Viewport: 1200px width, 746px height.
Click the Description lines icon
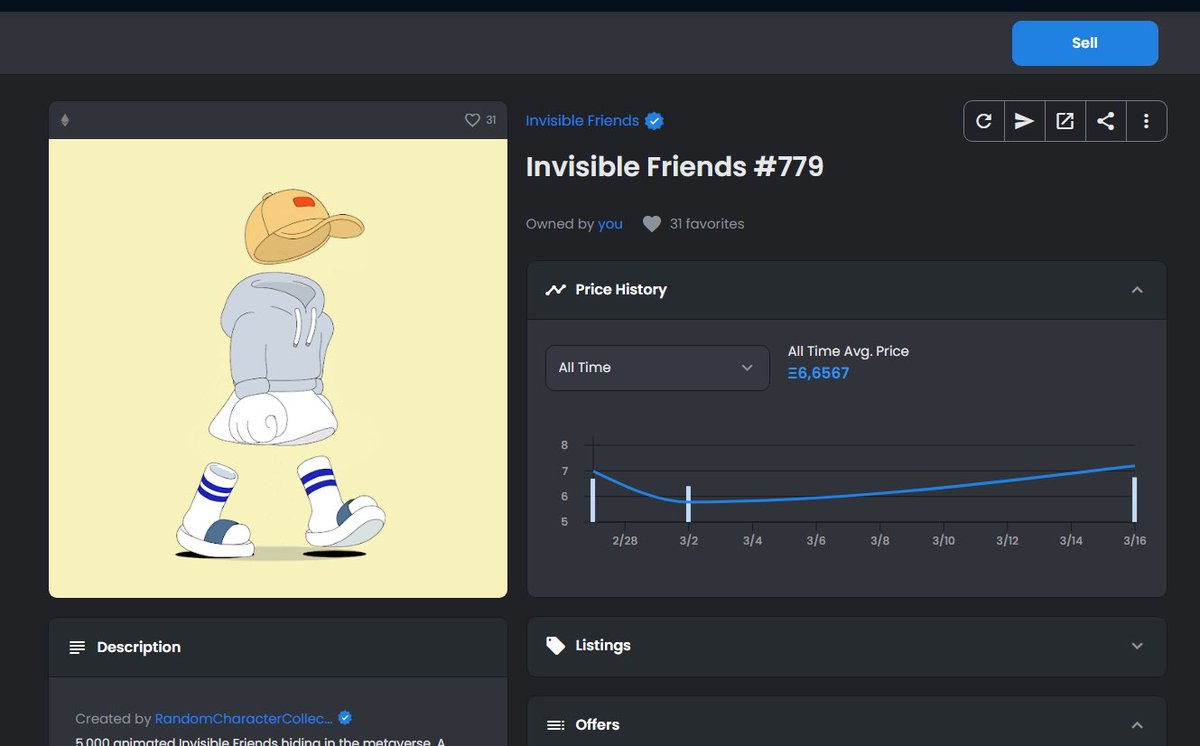(x=77, y=647)
